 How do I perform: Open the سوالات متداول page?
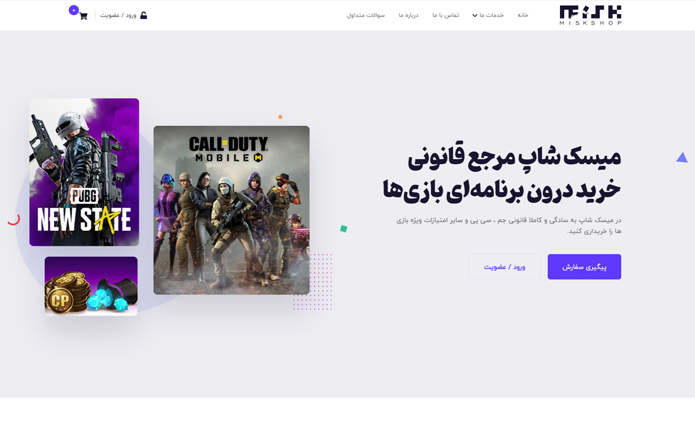point(366,15)
